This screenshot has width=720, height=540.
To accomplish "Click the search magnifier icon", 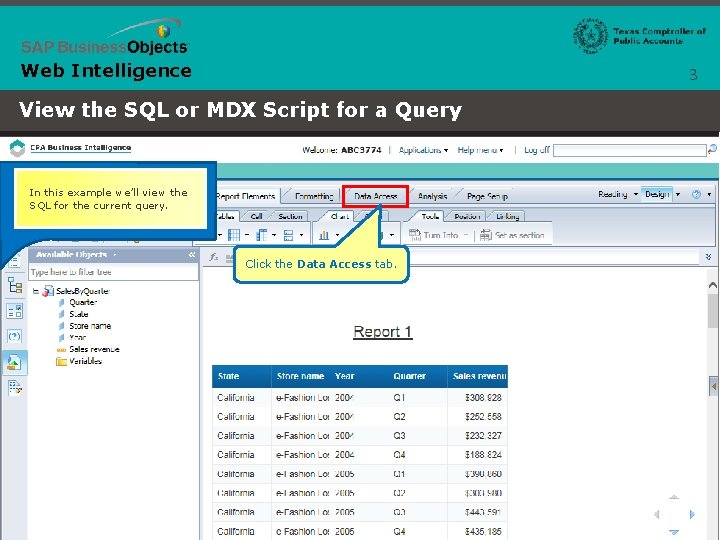I will point(712,149).
